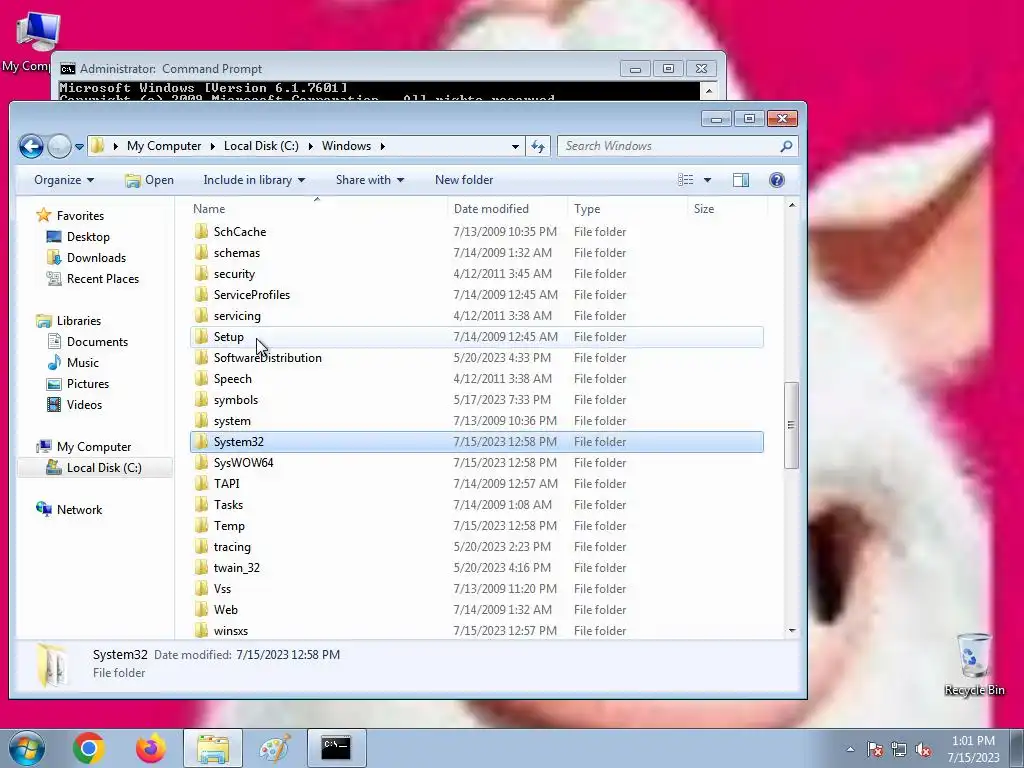Show hidden tray icons arrow
Image resolution: width=1024 pixels, height=768 pixels.
tap(850, 749)
